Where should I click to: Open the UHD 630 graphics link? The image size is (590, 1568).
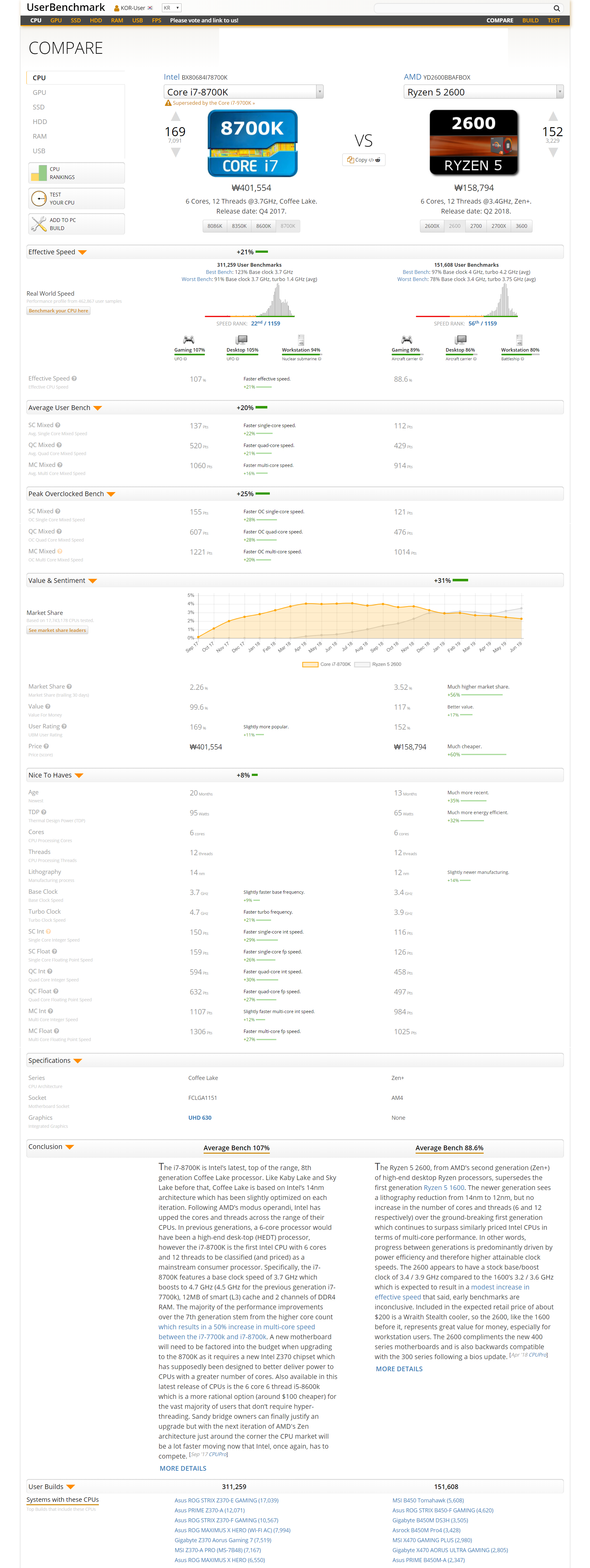200,1118
